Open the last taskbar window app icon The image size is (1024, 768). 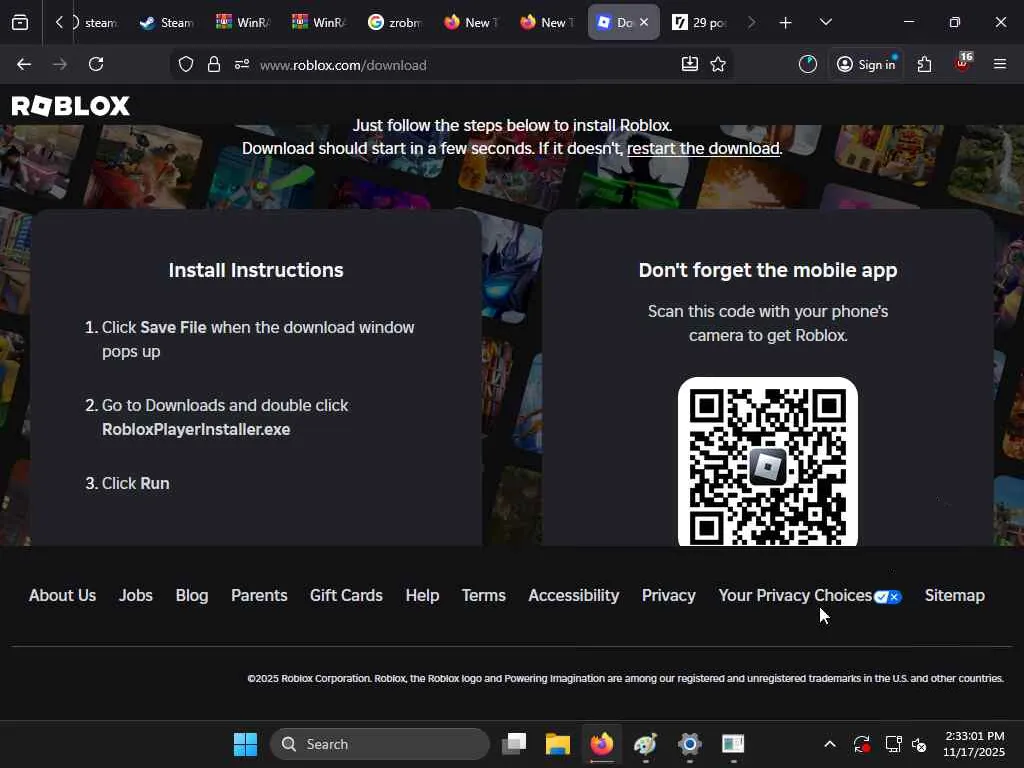coord(733,744)
